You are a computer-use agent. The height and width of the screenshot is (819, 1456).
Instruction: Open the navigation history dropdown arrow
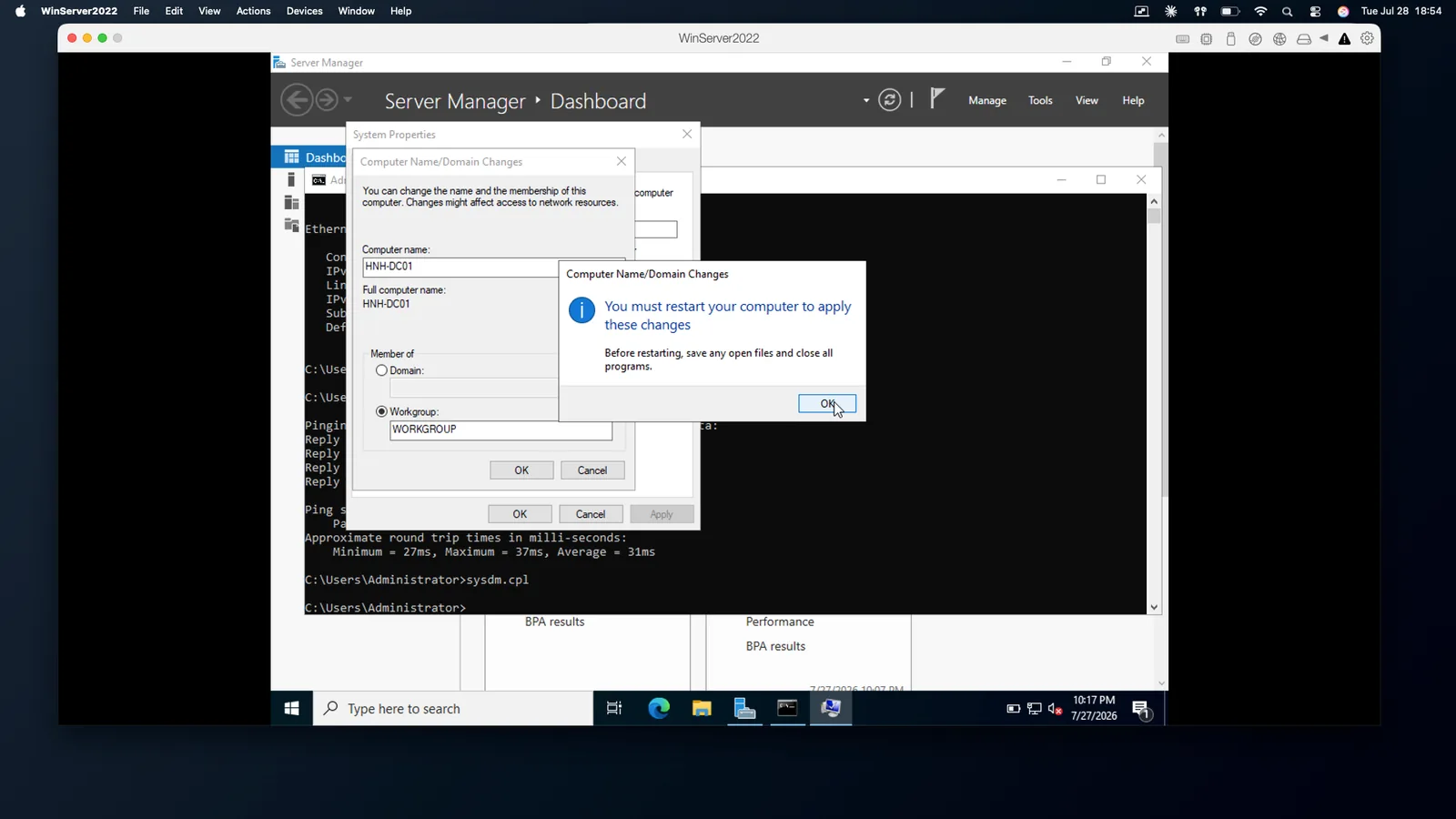[x=348, y=100]
